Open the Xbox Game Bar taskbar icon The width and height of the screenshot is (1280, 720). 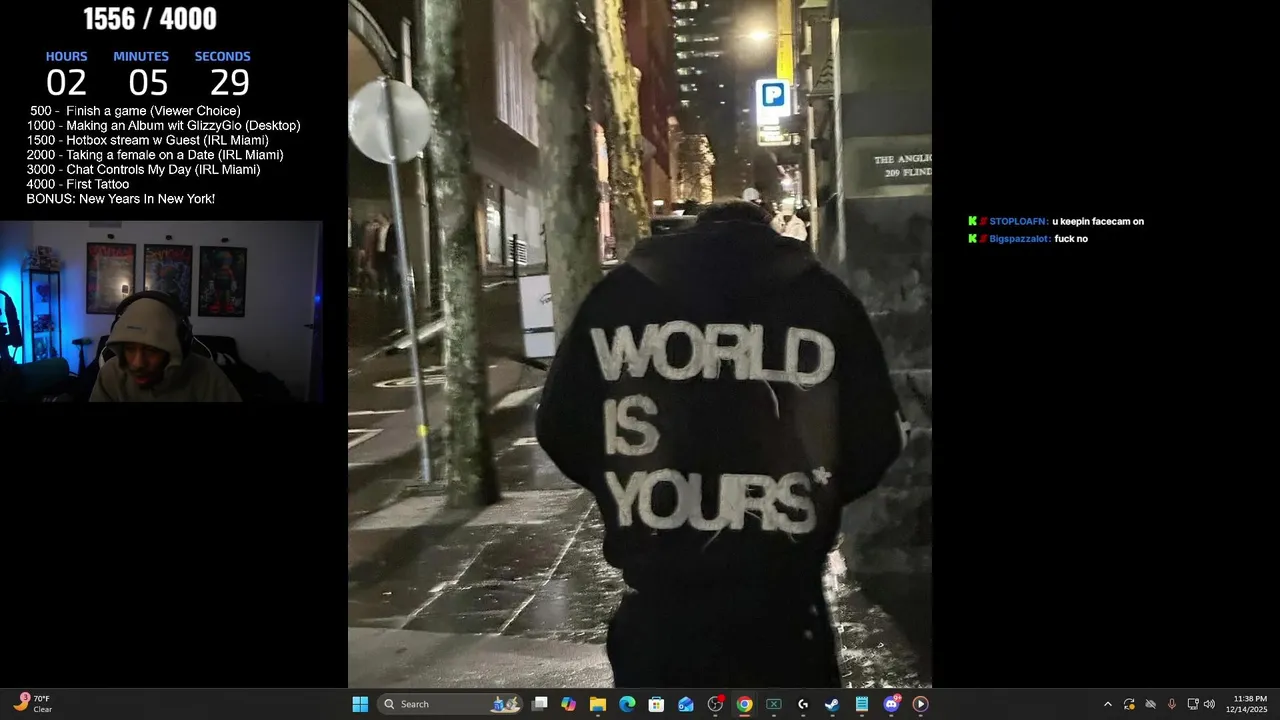773,704
